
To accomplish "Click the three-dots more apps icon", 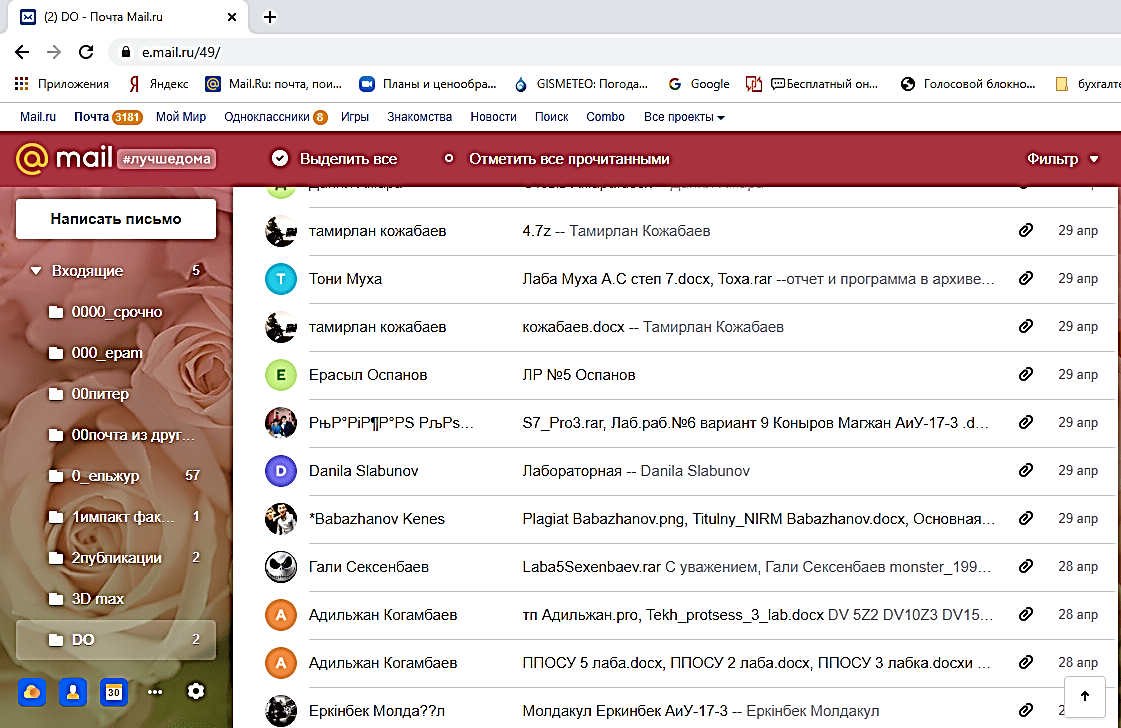I will [x=154, y=692].
